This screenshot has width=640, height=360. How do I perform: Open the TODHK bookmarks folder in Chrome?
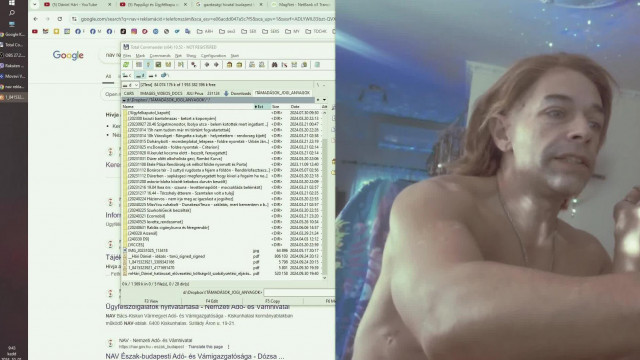[317, 31]
